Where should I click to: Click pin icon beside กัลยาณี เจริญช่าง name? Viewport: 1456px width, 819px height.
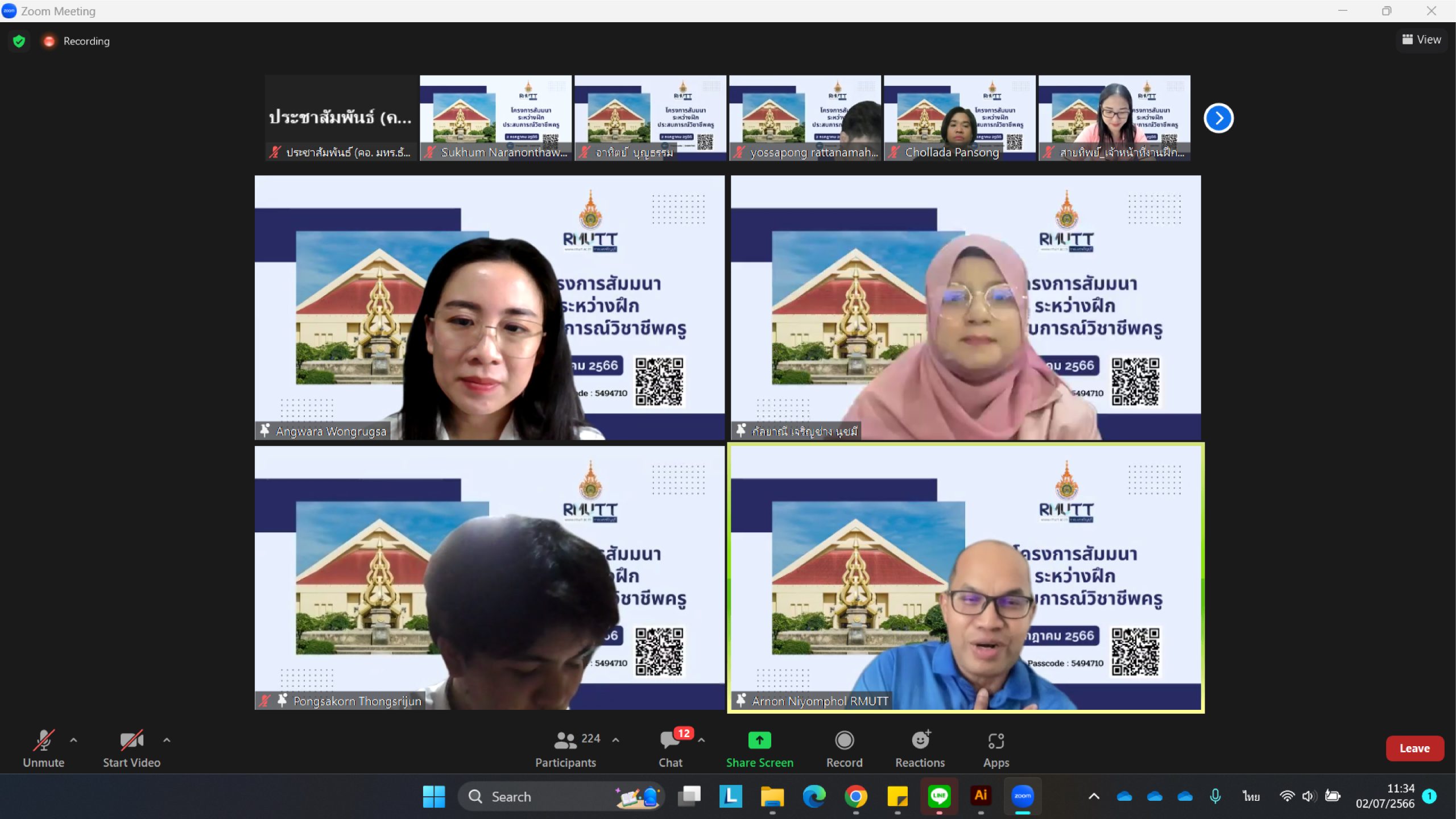(x=741, y=431)
